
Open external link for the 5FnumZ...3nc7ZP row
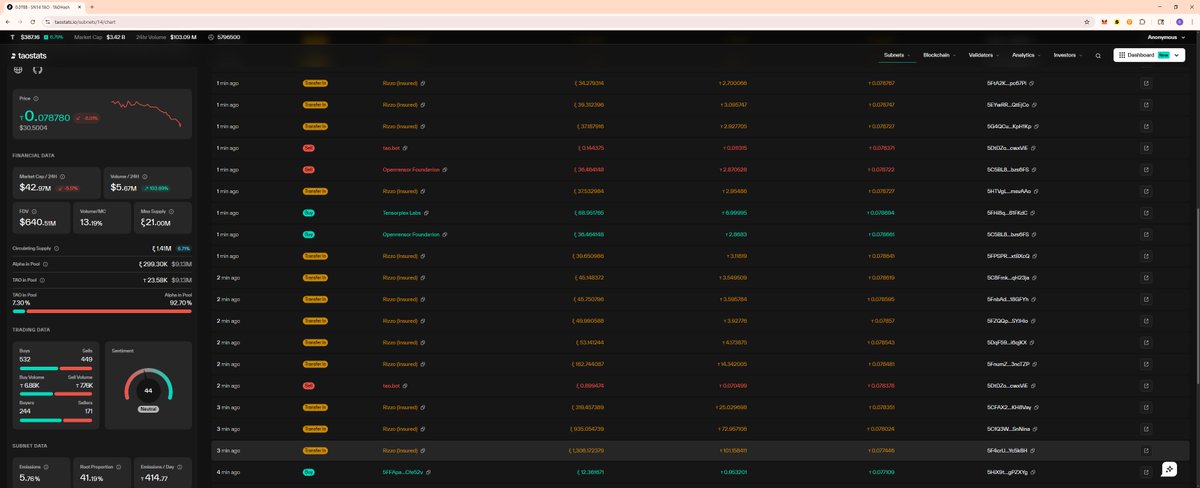coord(1146,364)
